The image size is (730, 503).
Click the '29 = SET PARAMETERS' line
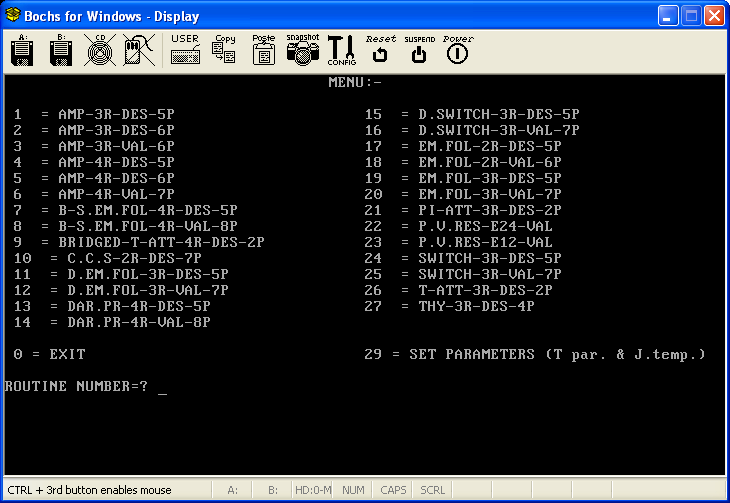point(535,354)
